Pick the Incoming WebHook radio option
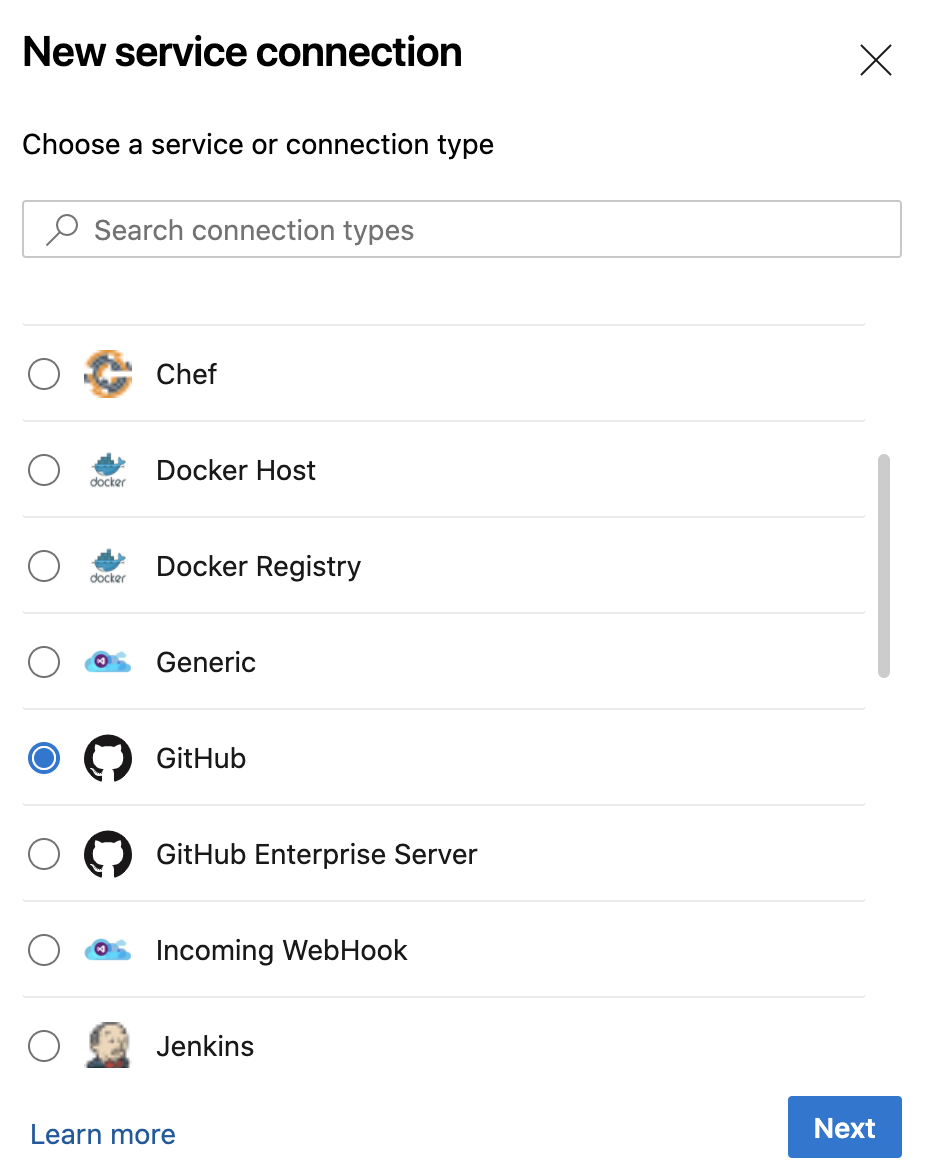Image resolution: width=936 pixels, height=1174 pixels. click(x=44, y=950)
